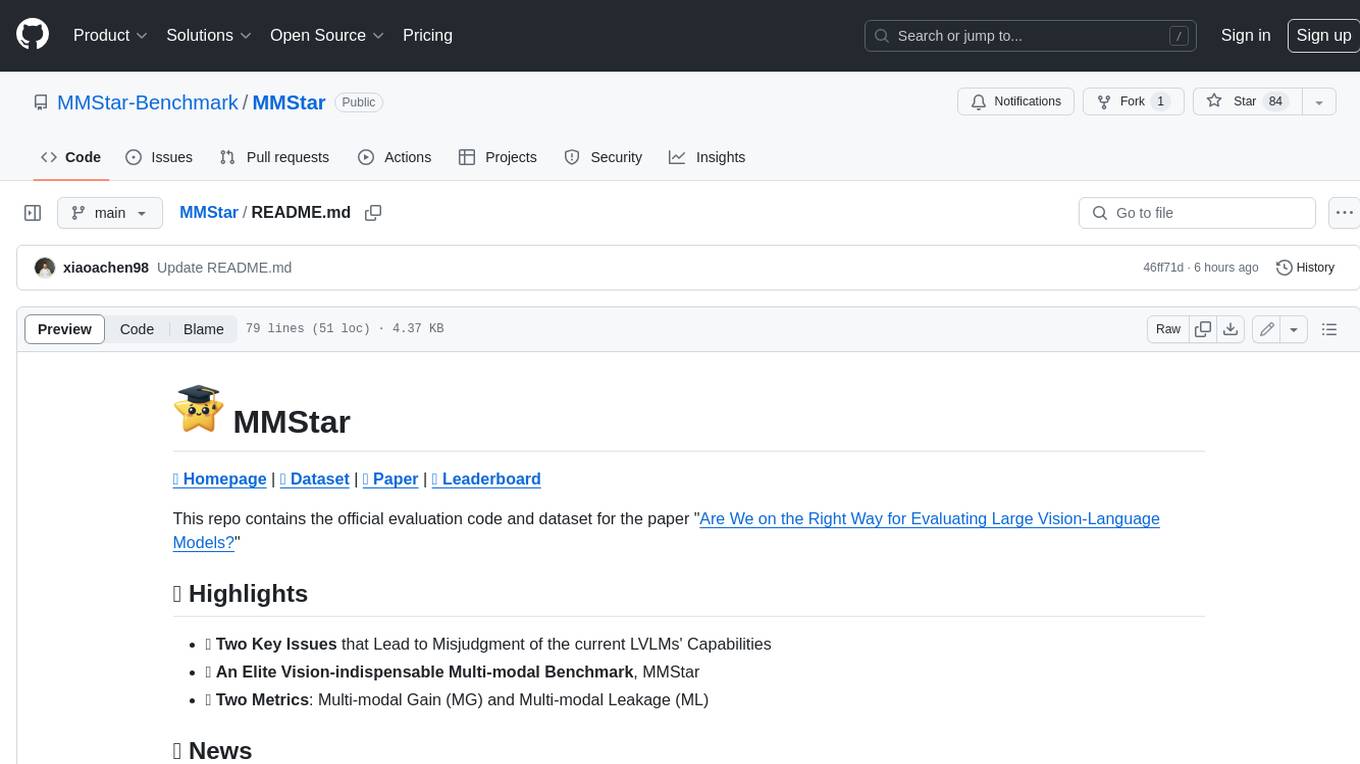The height and width of the screenshot is (764, 1360).
Task: Click the Notifications bell button
Action: pyautogui.click(x=1016, y=101)
